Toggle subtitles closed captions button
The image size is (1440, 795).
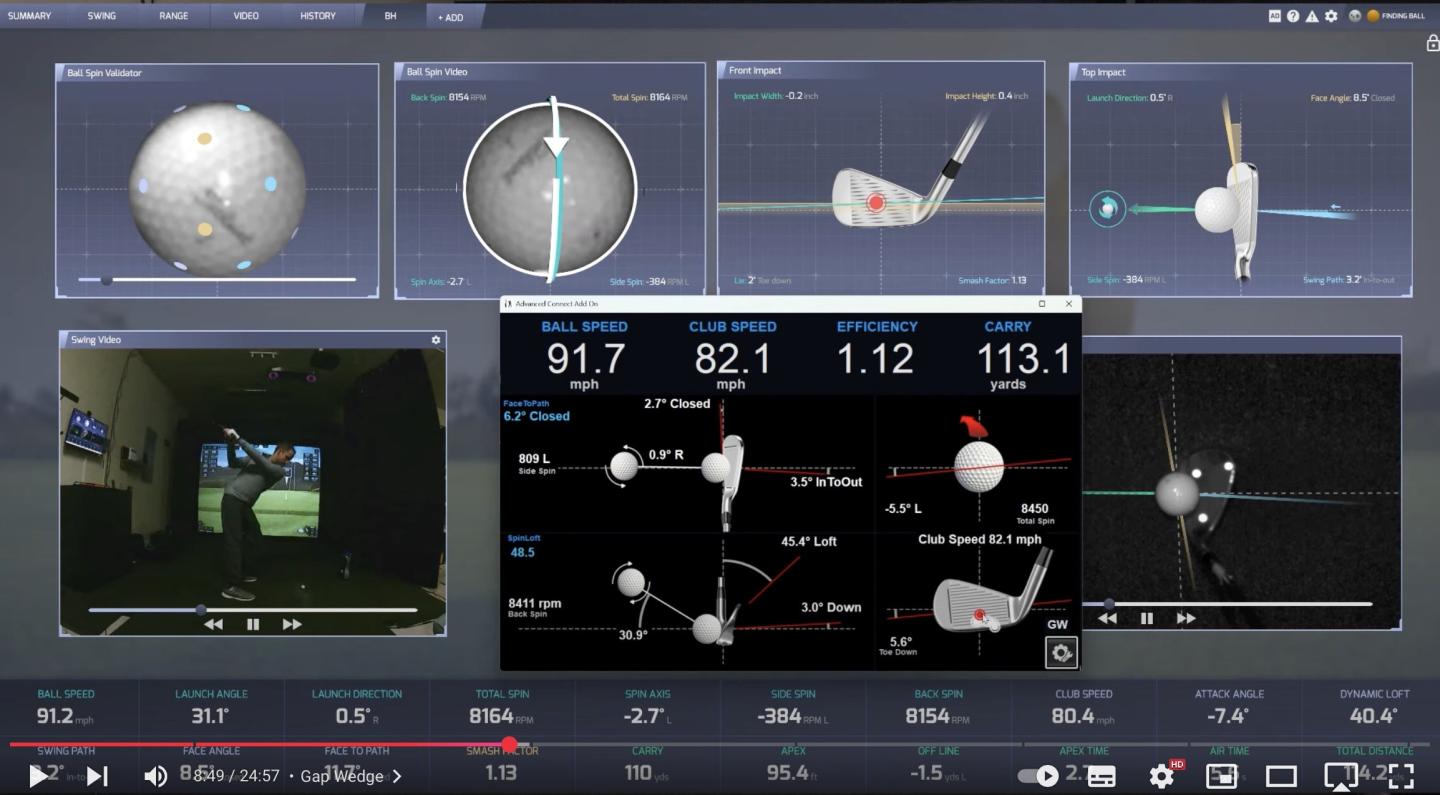point(1101,776)
